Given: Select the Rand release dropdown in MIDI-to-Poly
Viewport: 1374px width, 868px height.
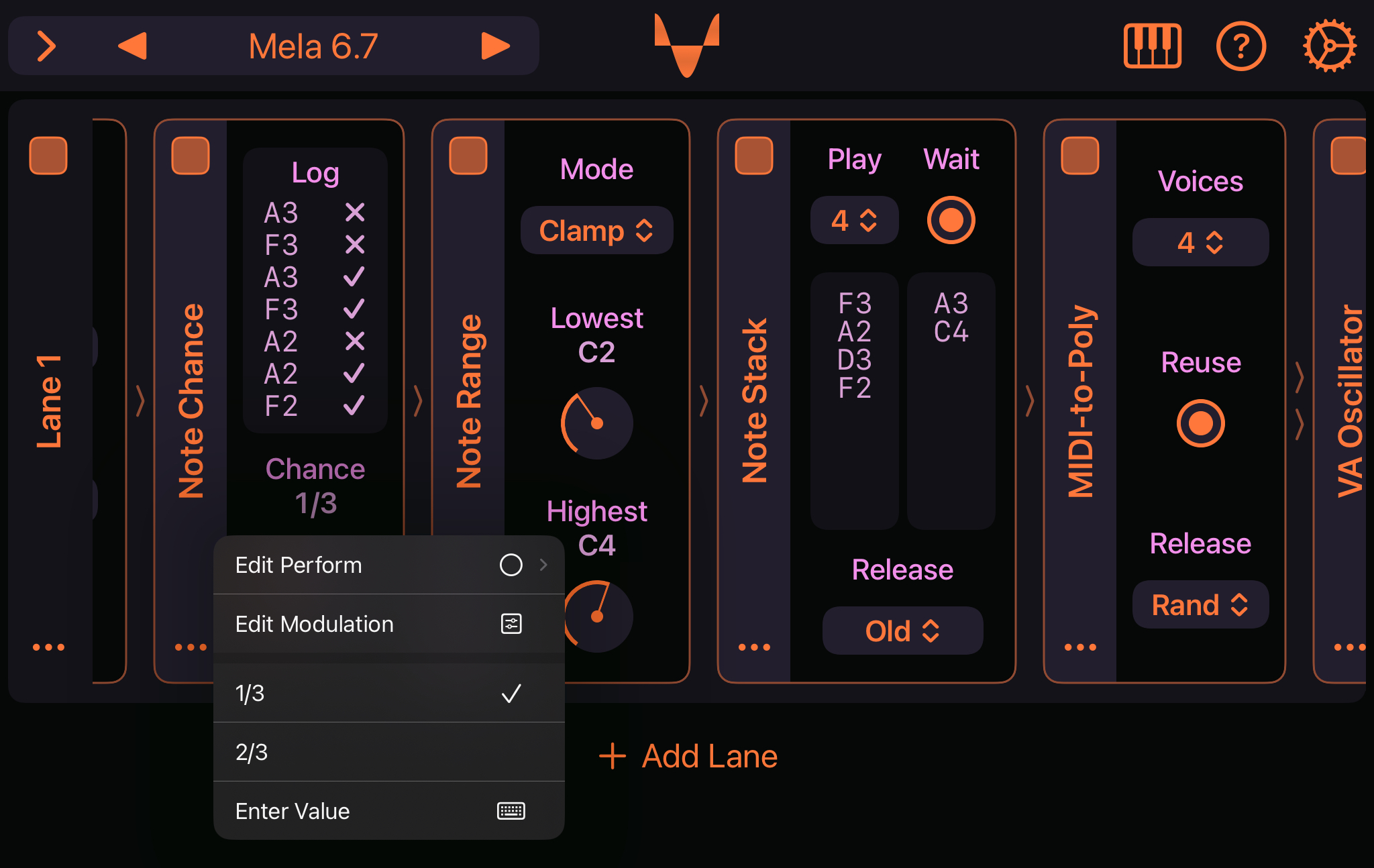Looking at the screenshot, I should coord(1200,605).
